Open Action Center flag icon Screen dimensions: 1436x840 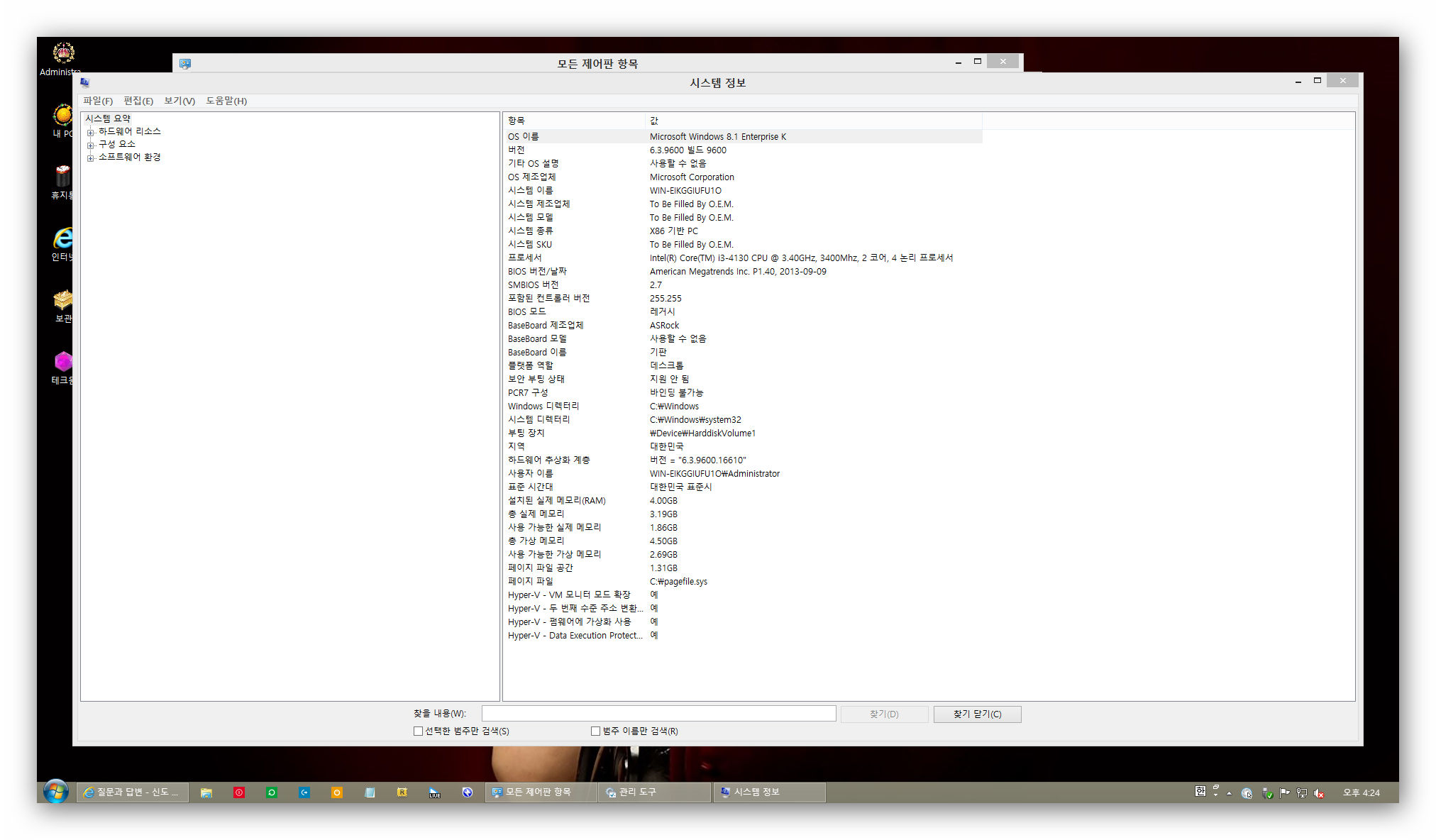pos(1284,792)
